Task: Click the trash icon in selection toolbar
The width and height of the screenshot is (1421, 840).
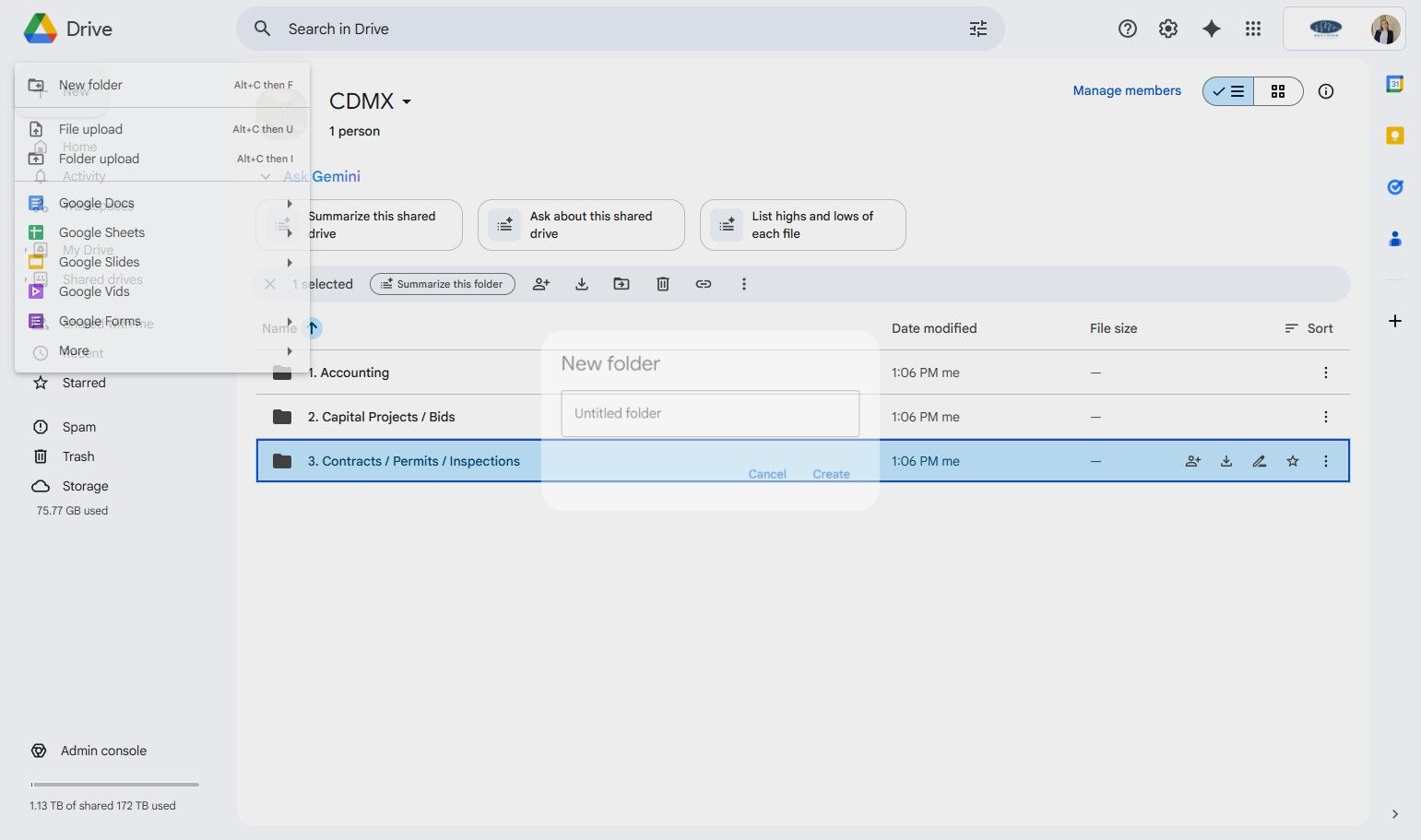Action: click(x=662, y=284)
